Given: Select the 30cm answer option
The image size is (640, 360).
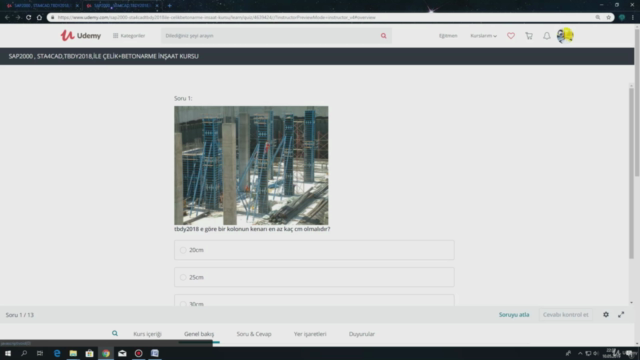Looking at the screenshot, I should [x=314, y=300].
